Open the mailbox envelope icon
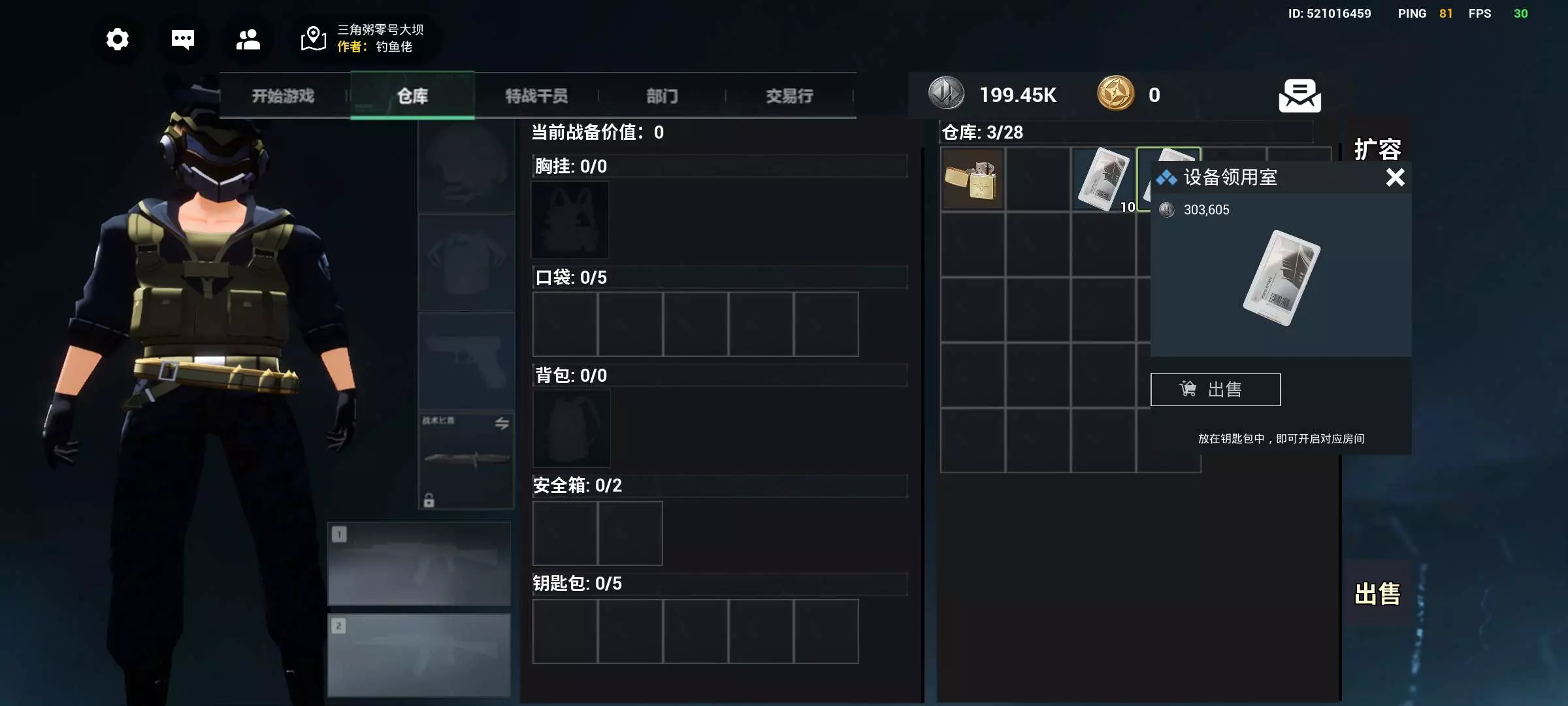Image resolution: width=1568 pixels, height=706 pixels. [1299, 95]
